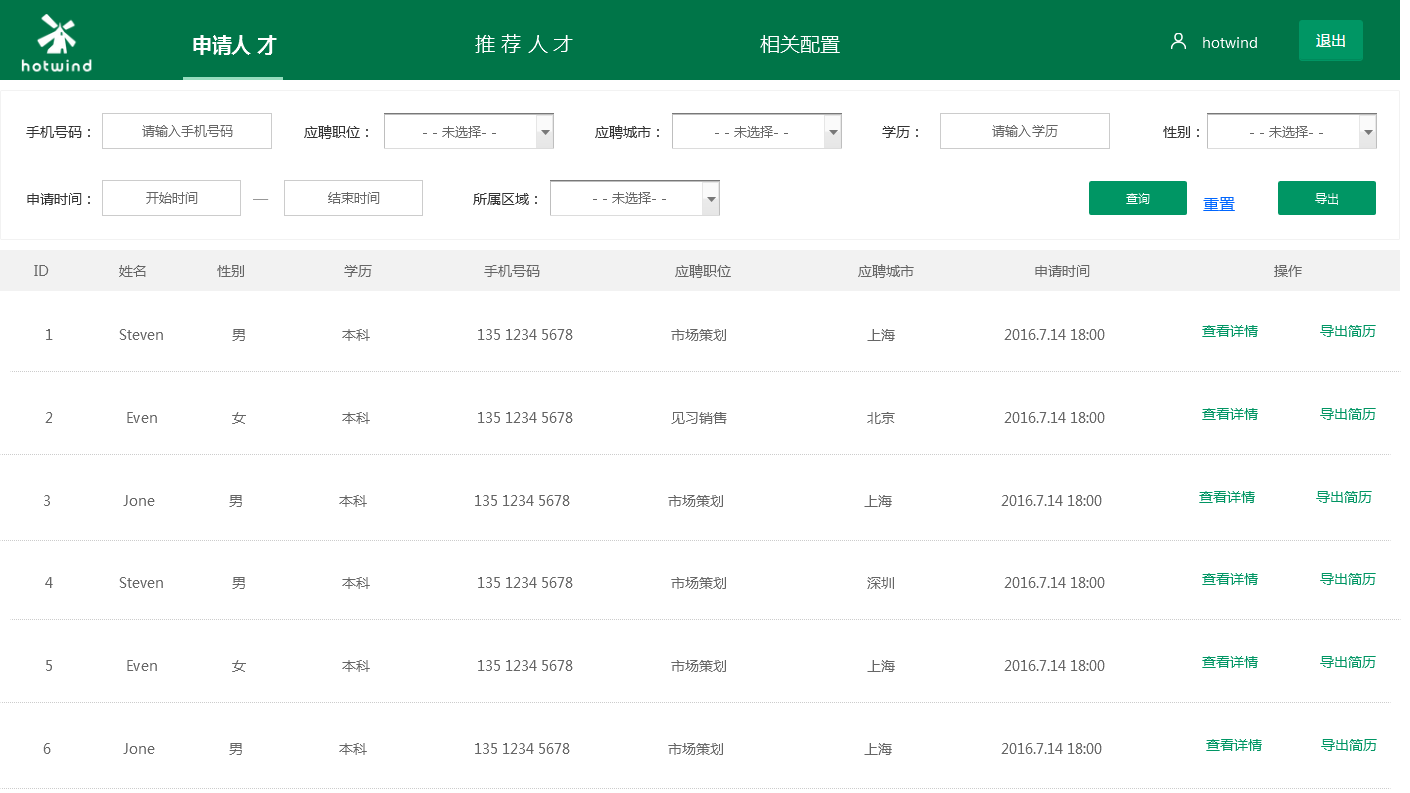View details for row 4 Steven
The image size is (1410, 793).
click(x=1230, y=580)
